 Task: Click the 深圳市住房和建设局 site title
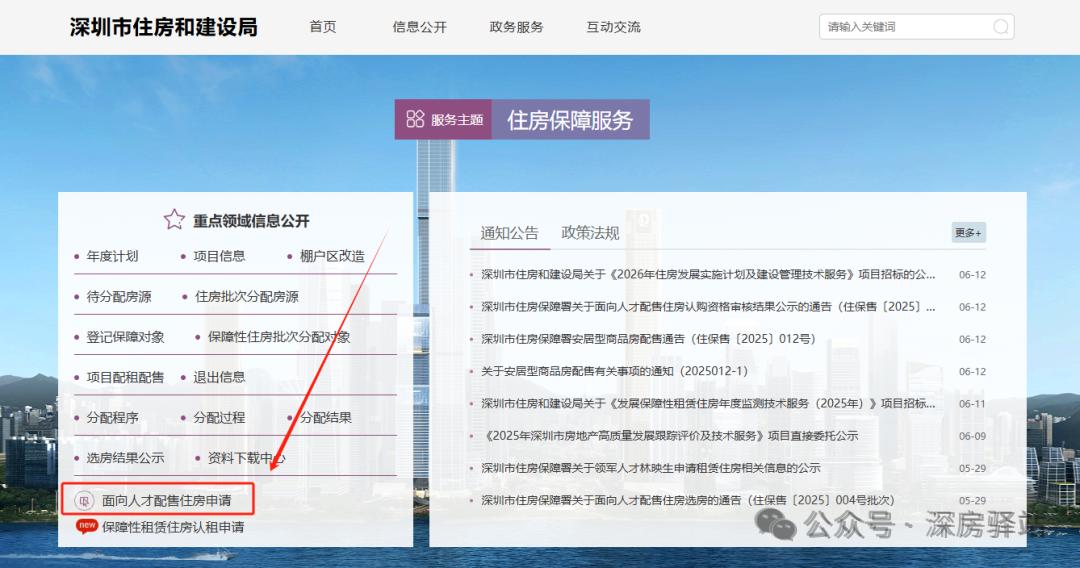164,27
